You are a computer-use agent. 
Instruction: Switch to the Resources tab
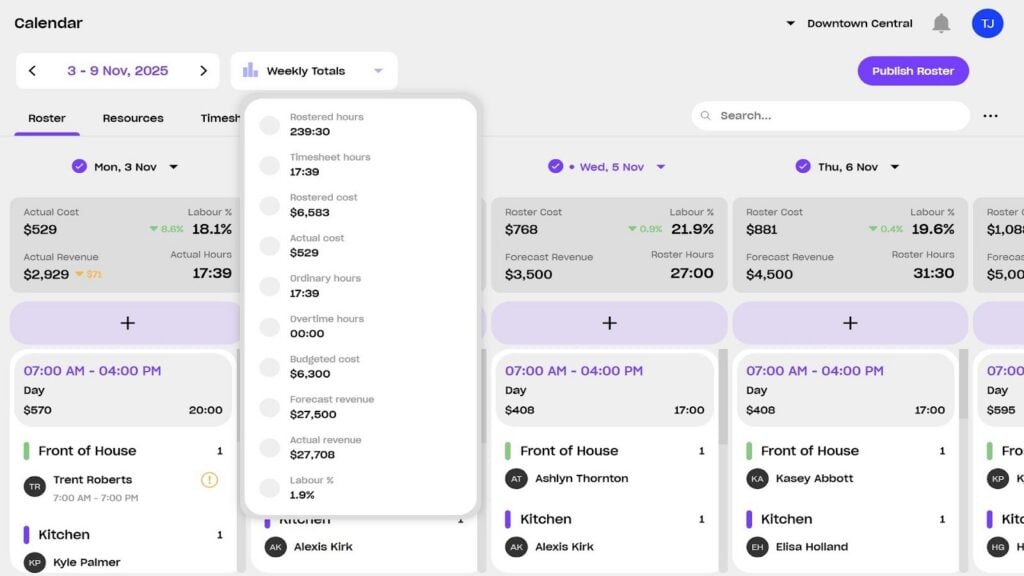click(132, 117)
